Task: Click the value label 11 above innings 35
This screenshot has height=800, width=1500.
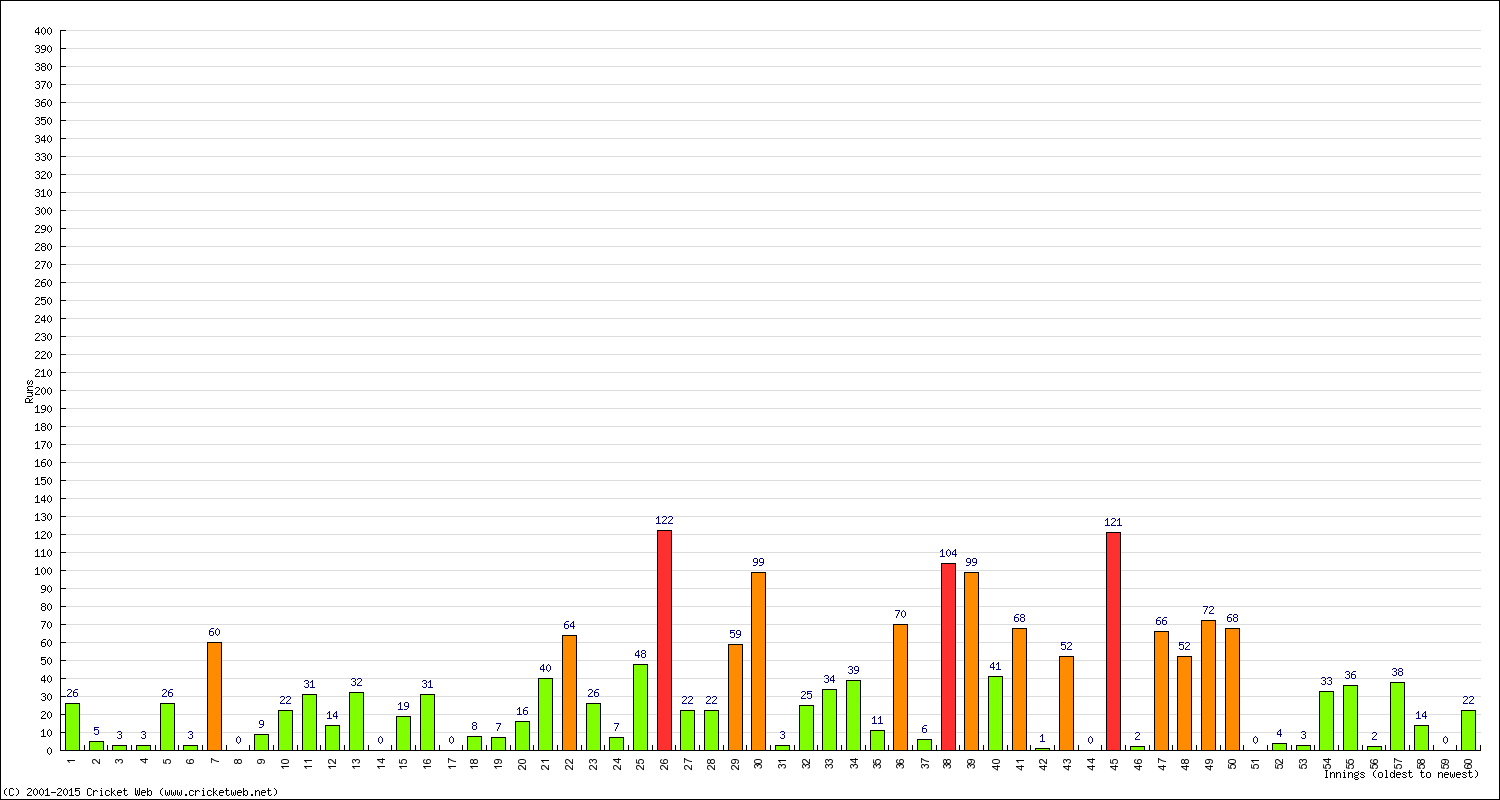Action: 877,720
